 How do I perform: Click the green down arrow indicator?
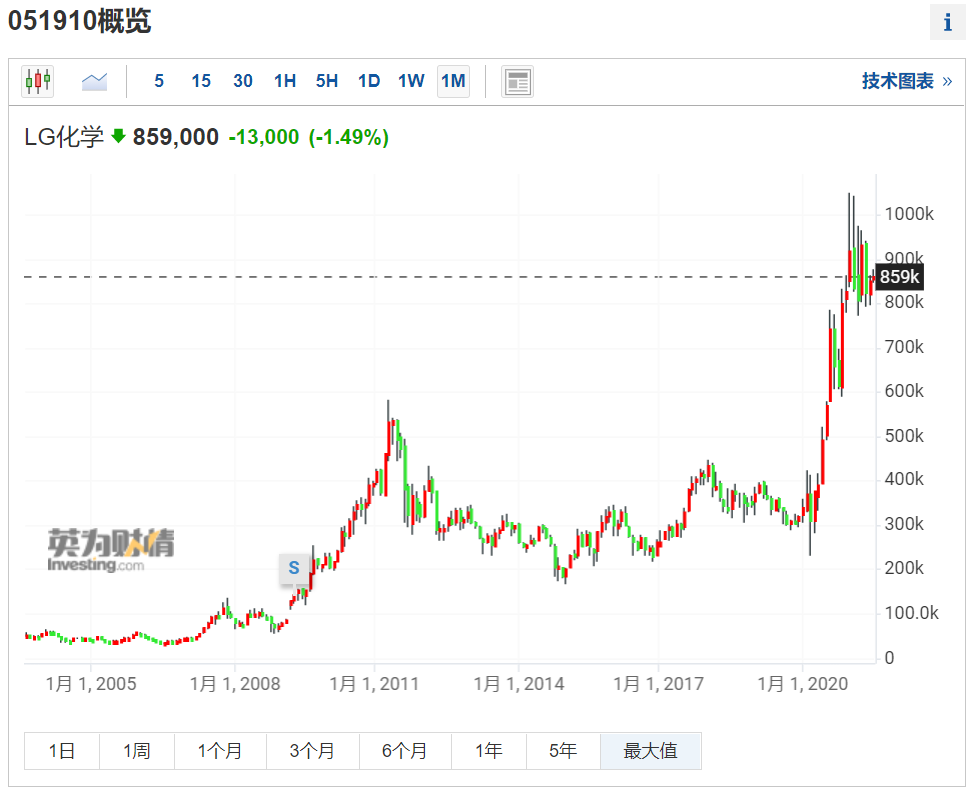point(118,136)
